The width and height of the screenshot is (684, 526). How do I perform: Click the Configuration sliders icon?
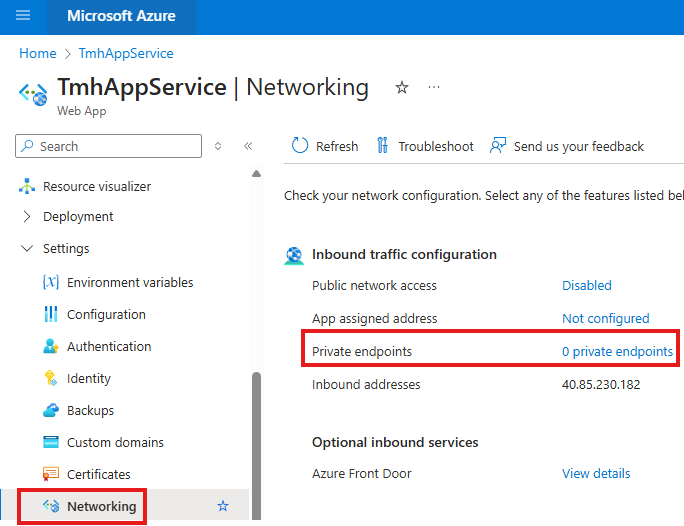(51, 314)
